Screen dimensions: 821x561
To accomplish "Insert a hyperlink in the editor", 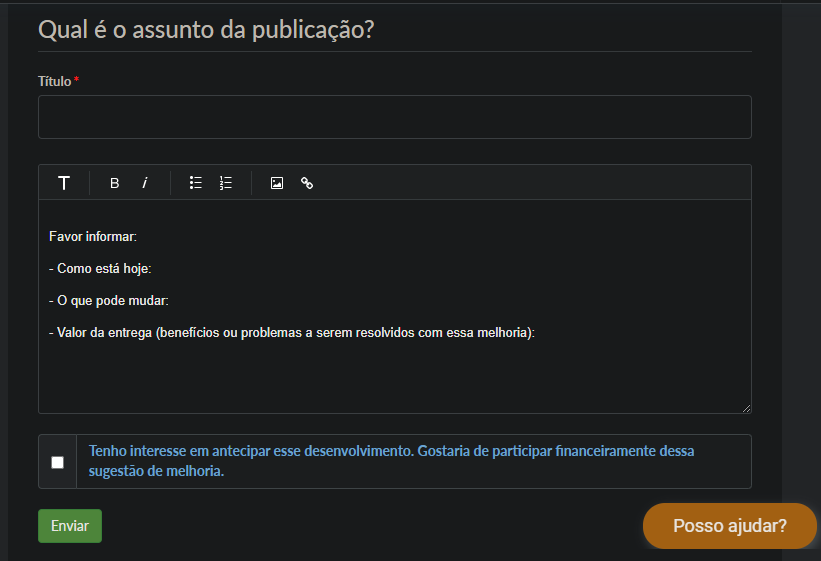I will 307,183.
